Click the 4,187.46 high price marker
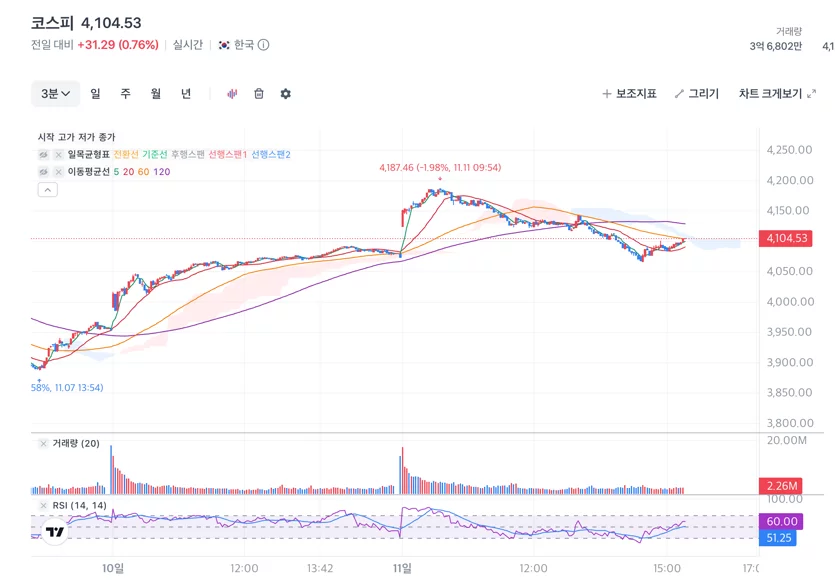Image resolution: width=835 pixels, height=581 pixels. (x=440, y=168)
